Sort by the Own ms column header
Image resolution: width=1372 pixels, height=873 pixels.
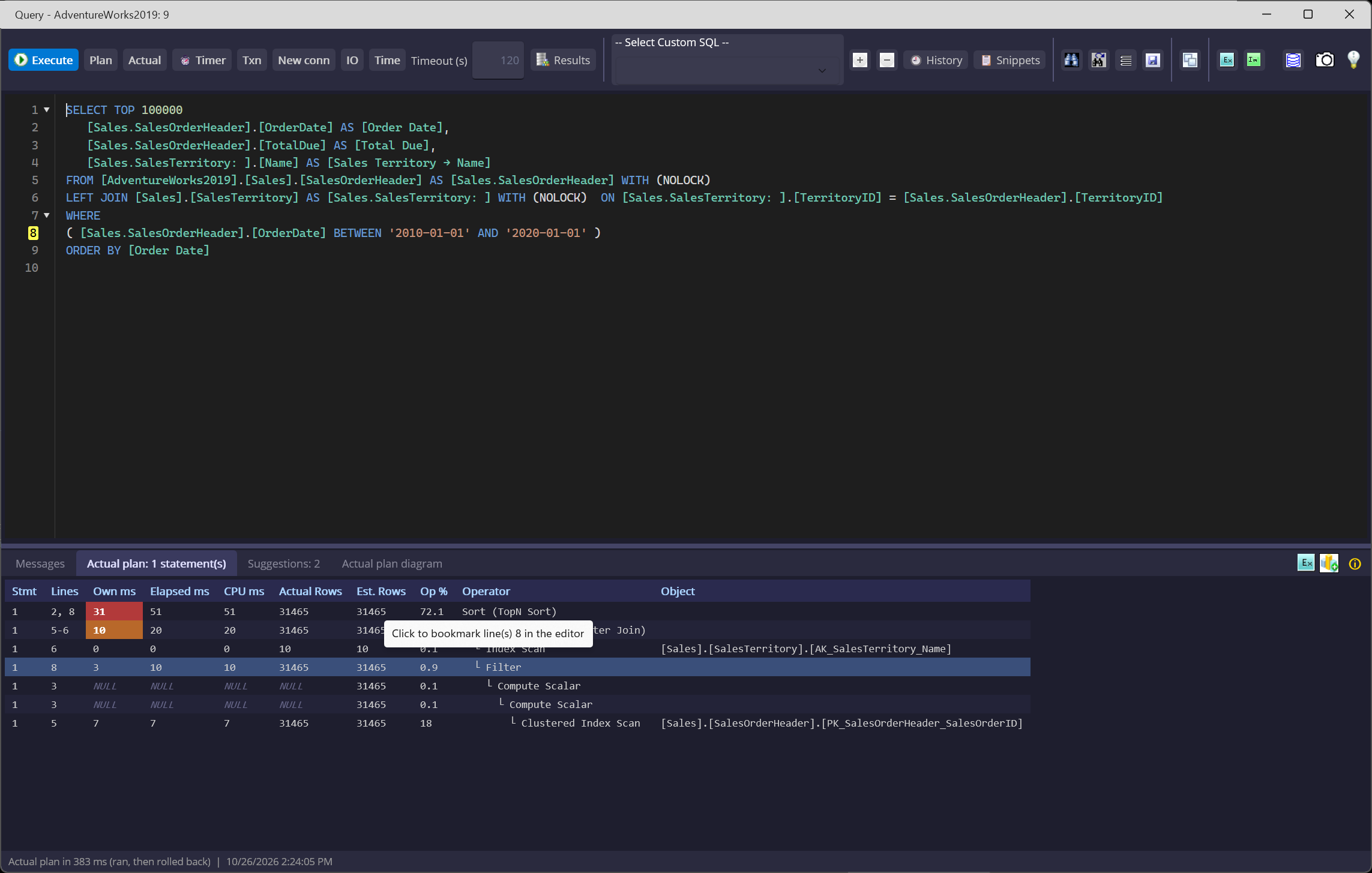pyautogui.click(x=114, y=591)
